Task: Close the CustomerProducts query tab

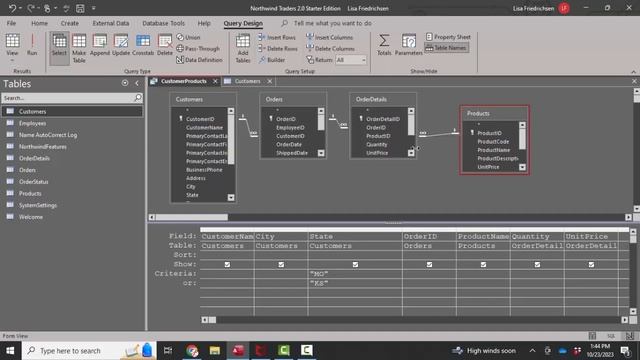Action: point(215,81)
